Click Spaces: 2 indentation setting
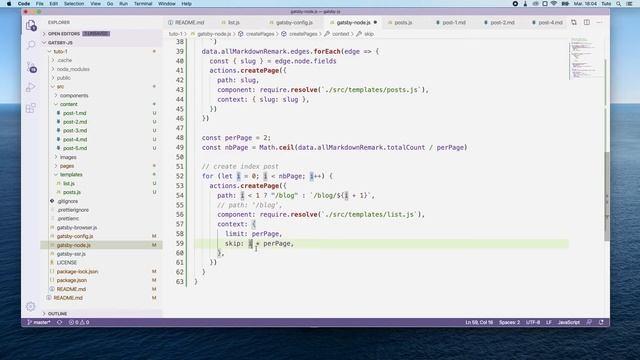The height and width of the screenshot is (360, 640). click(x=509, y=322)
